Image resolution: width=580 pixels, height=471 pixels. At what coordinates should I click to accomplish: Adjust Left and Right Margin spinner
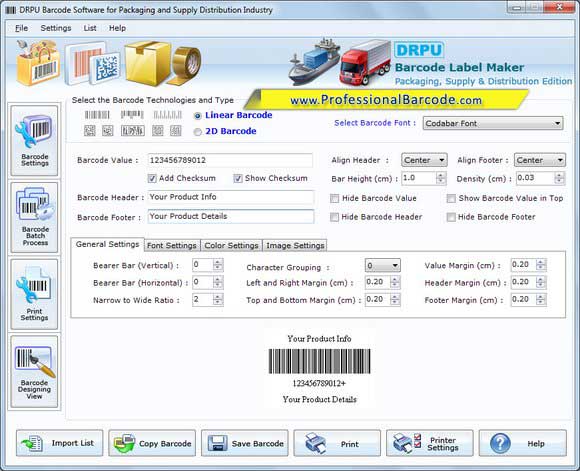[395, 282]
